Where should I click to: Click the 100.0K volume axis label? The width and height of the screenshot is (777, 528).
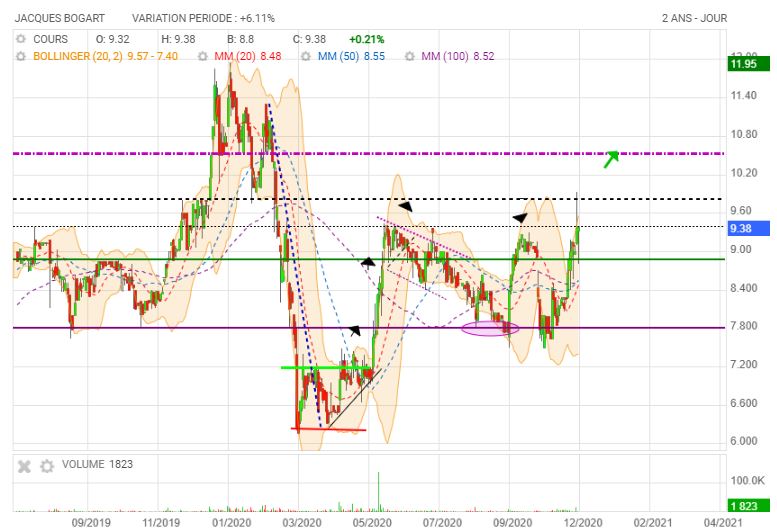(x=747, y=480)
